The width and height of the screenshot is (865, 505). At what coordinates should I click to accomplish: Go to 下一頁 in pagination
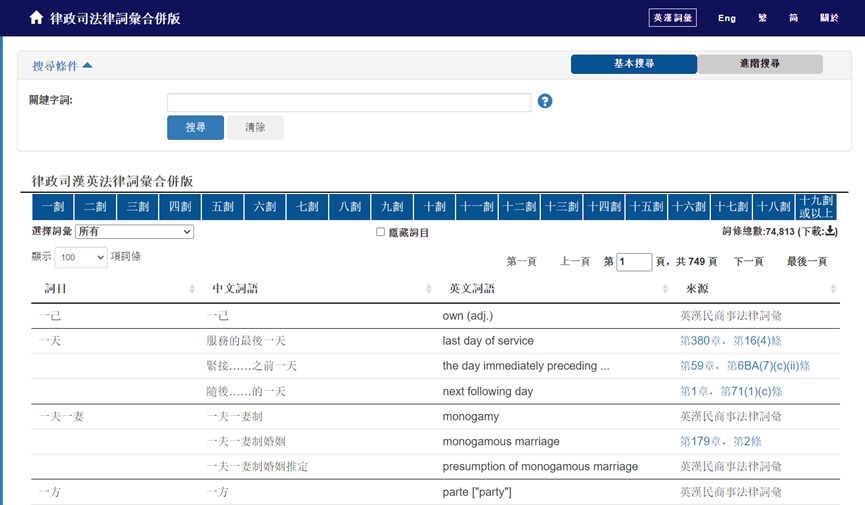[x=749, y=262]
